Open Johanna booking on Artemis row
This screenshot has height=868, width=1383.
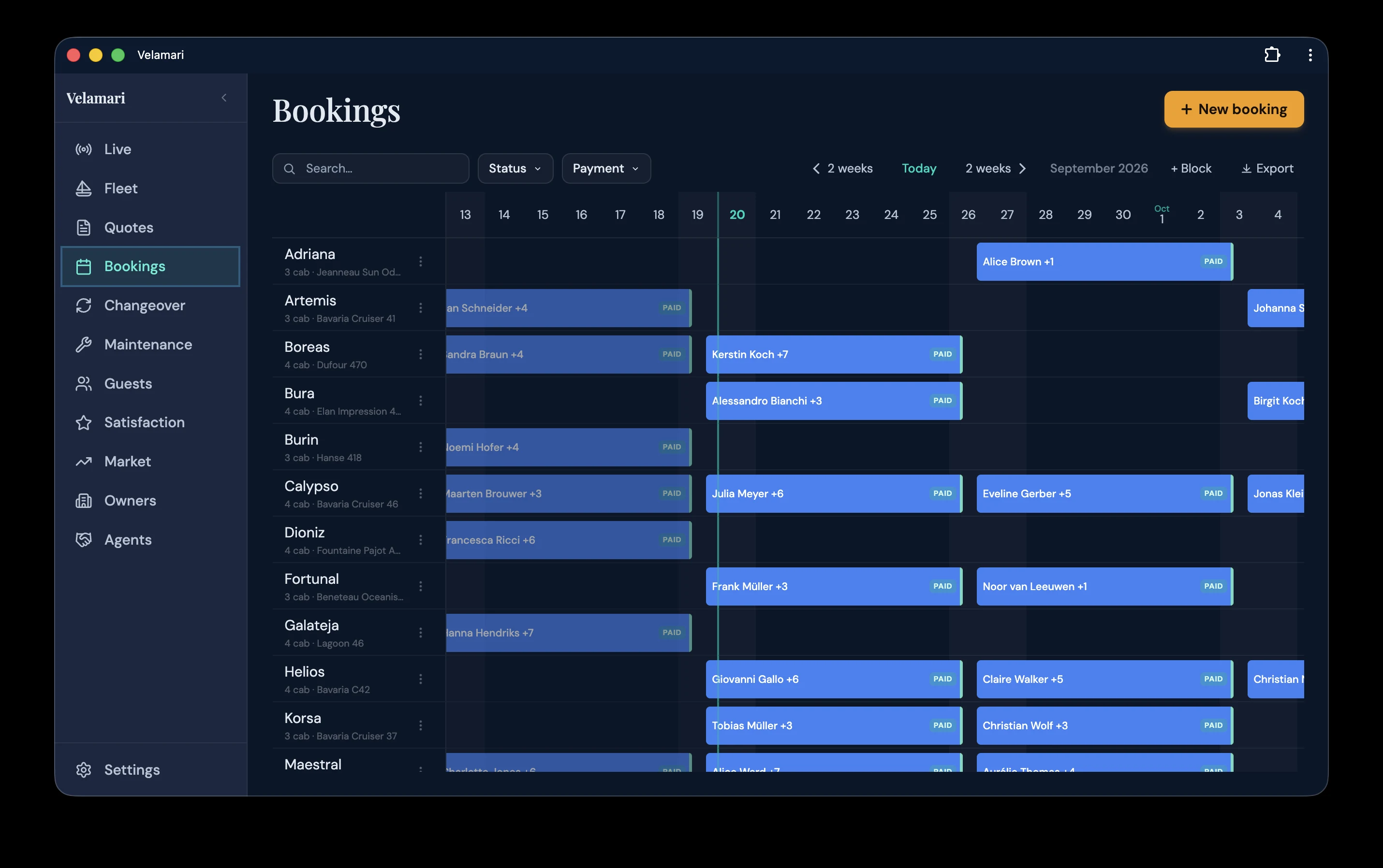pyautogui.click(x=1276, y=308)
